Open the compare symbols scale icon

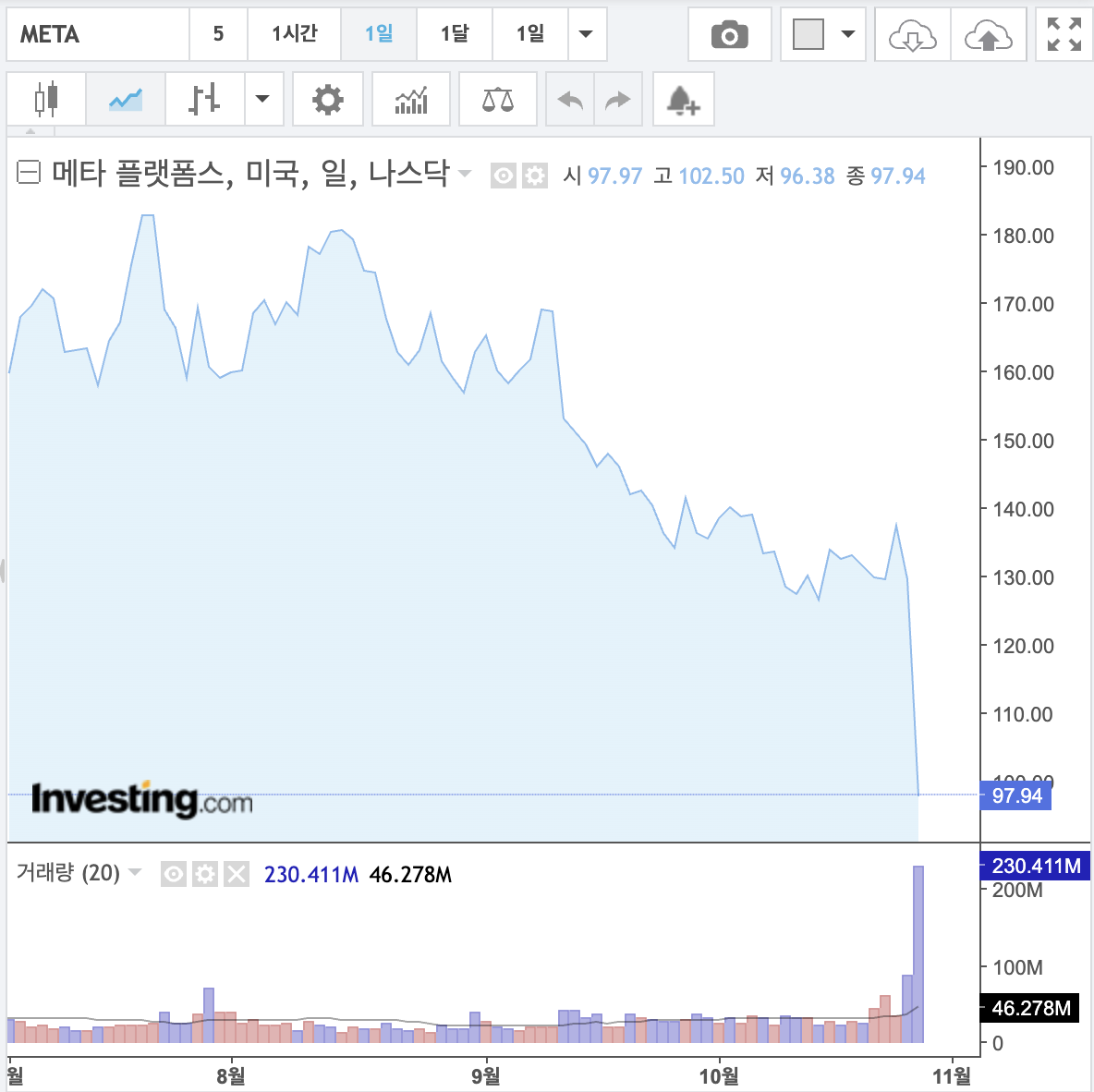[497, 99]
